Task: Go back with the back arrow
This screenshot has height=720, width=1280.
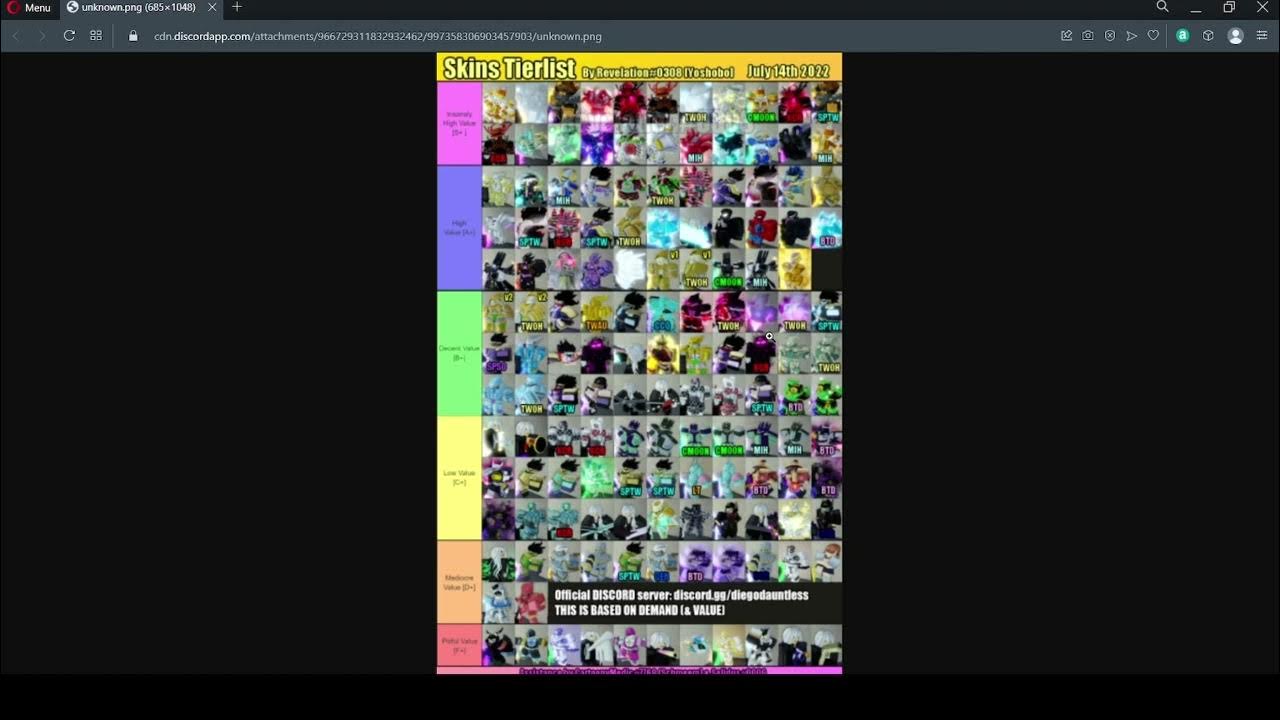Action: [x=16, y=36]
